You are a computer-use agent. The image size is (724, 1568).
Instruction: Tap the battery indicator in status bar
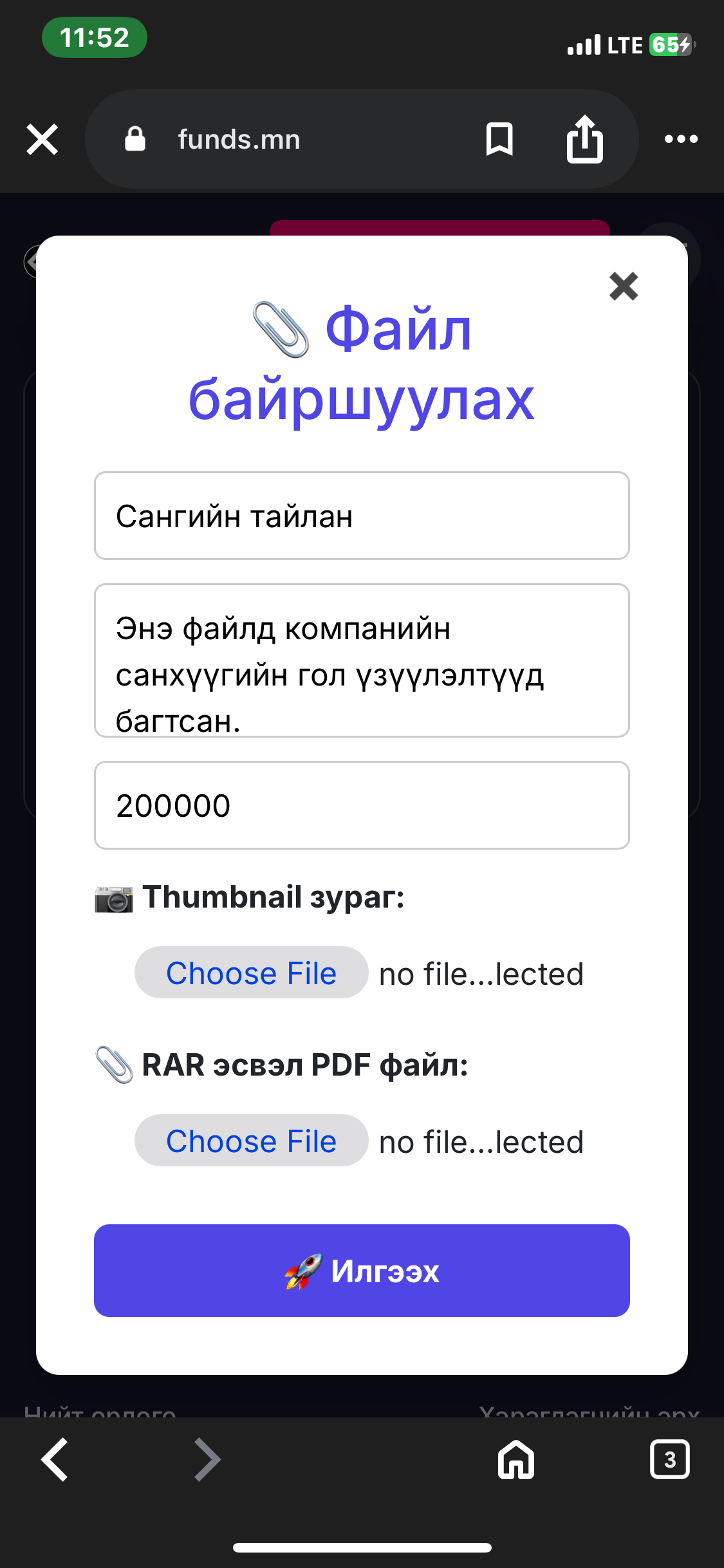click(x=671, y=45)
